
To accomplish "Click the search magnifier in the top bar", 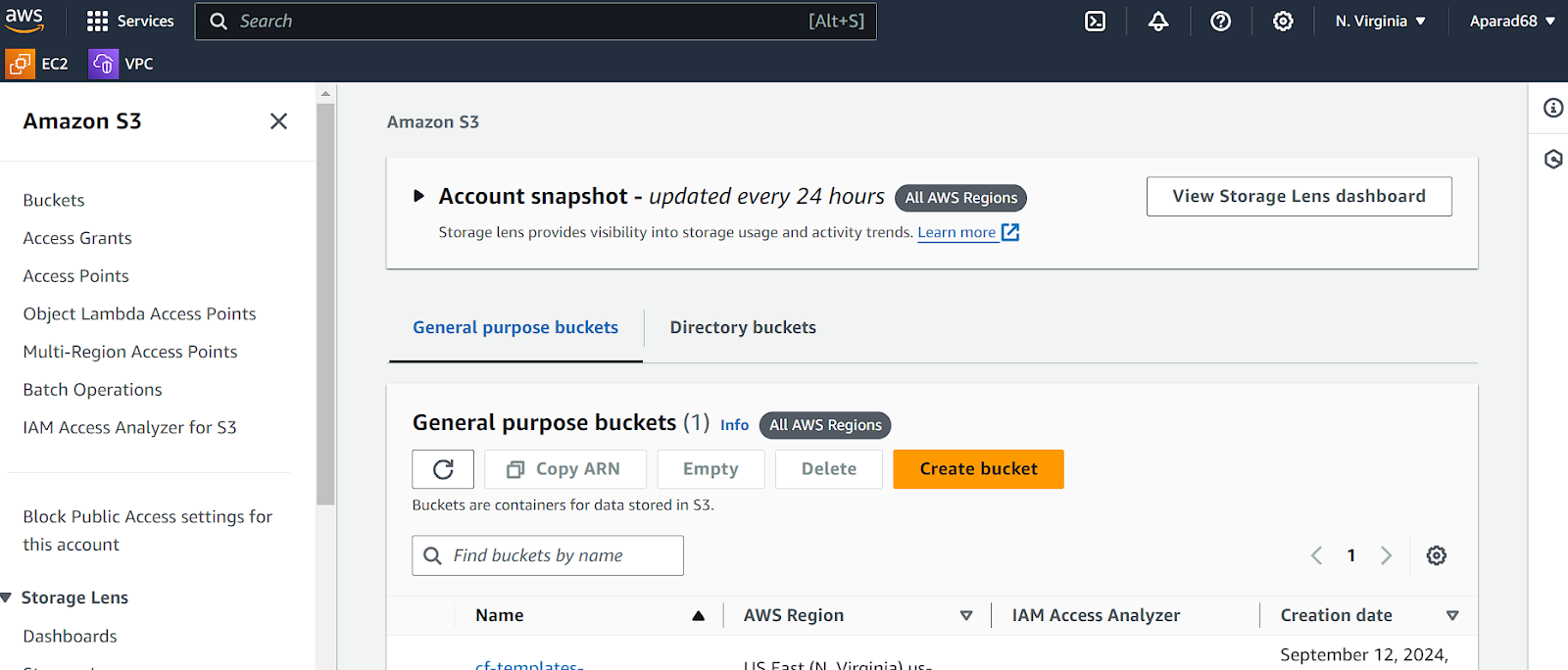I will pos(220,21).
